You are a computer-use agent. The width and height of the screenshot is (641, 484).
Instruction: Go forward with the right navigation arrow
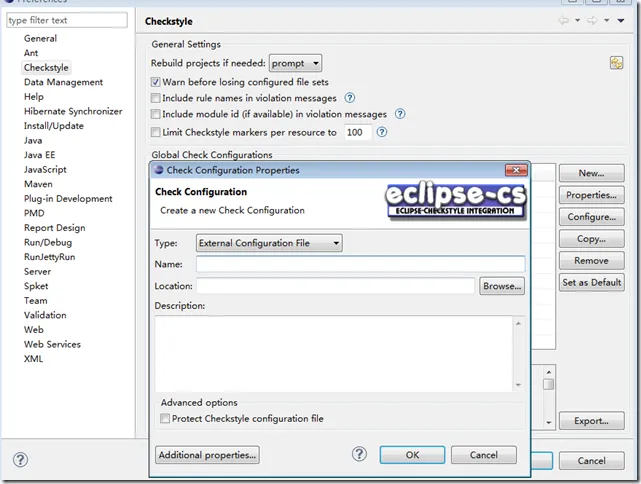click(592, 20)
